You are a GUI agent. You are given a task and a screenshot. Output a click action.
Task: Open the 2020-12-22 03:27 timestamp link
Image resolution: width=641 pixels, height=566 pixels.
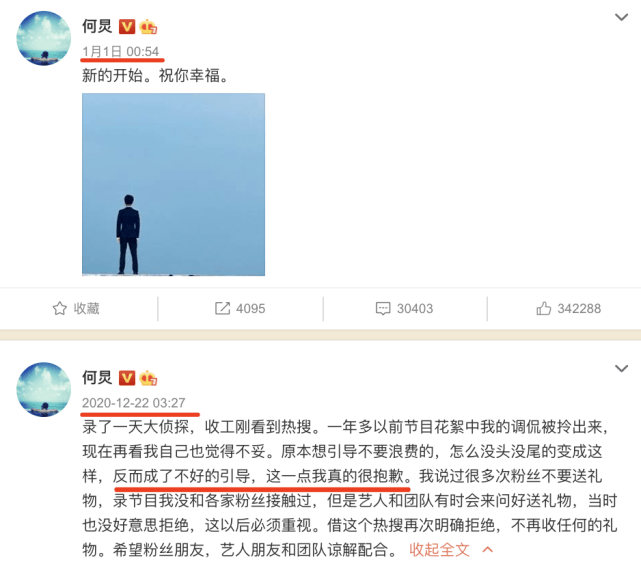tap(134, 403)
